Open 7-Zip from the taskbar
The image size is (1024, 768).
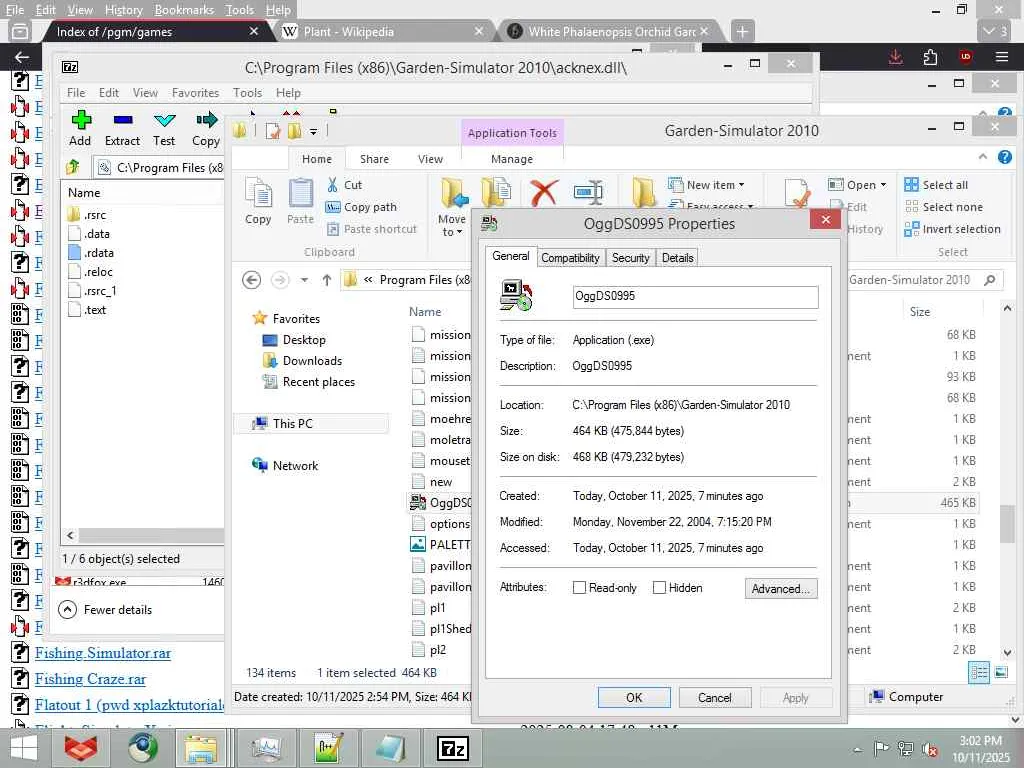click(453, 748)
